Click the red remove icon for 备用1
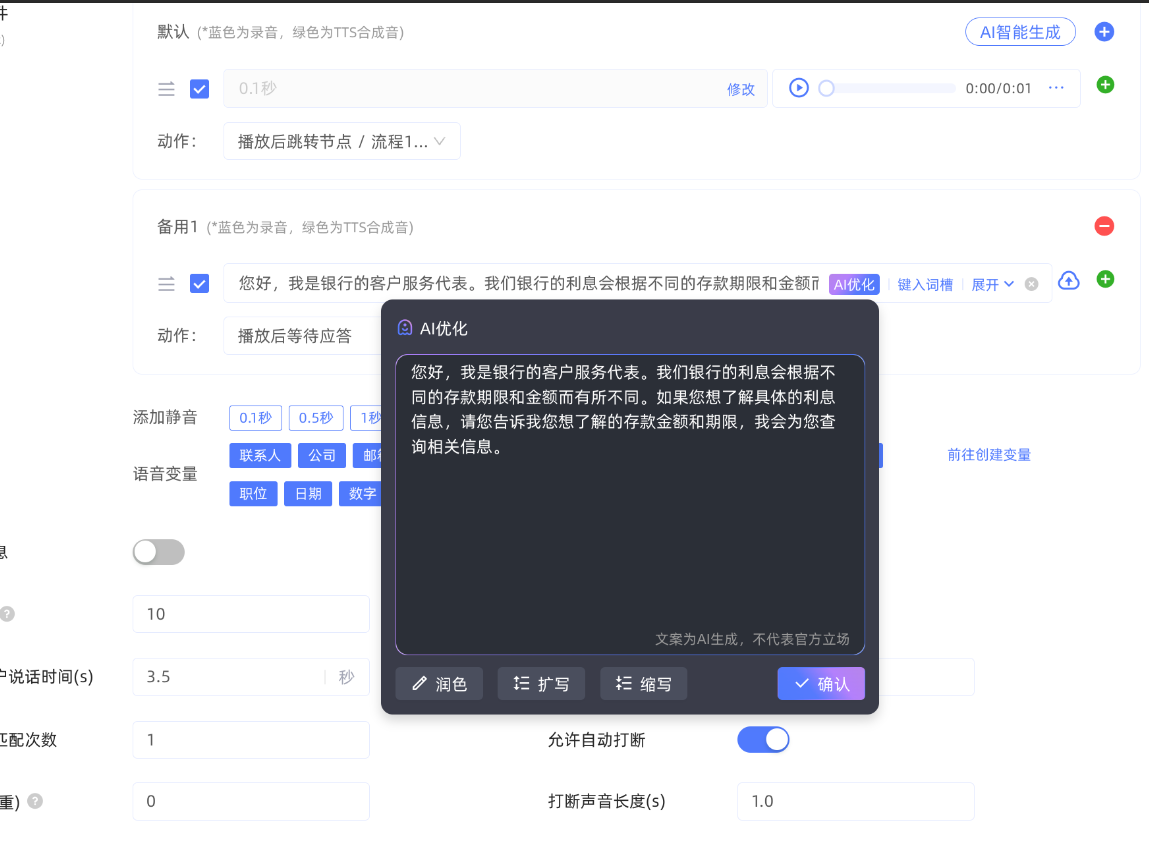This screenshot has height=844, width=1149. click(1104, 226)
